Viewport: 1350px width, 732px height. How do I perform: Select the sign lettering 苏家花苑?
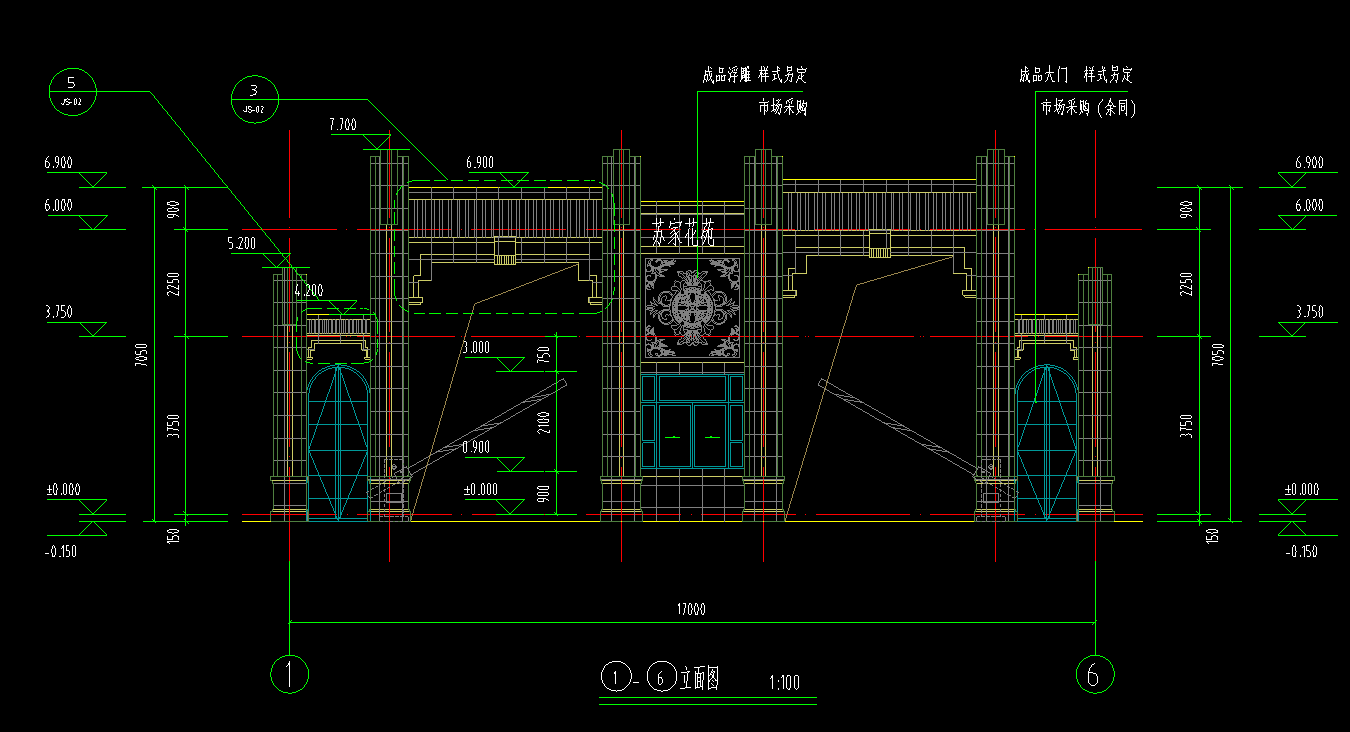[x=685, y=233]
